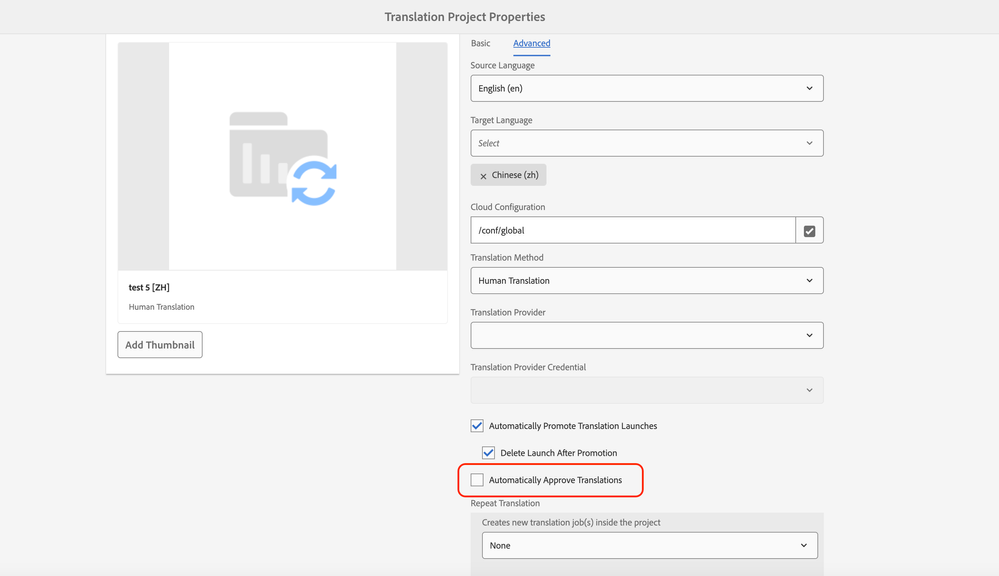Click the Translation Method chevron arrow
999x576 pixels.
pyautogui.click(x=809, y=281)
